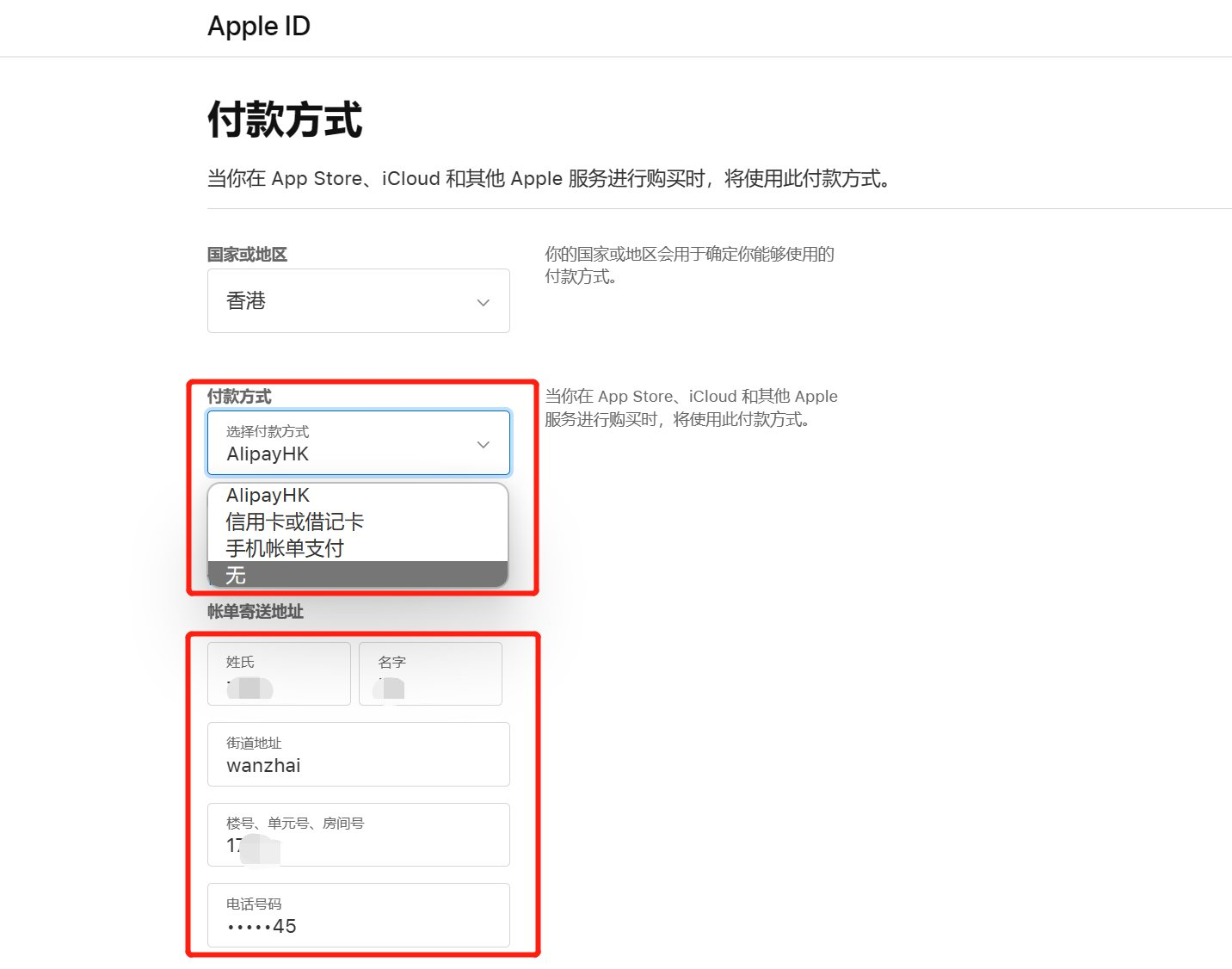Select AlipayHK from the open options list
Viewport: 1232px width, 969px height.
[268, 496]
